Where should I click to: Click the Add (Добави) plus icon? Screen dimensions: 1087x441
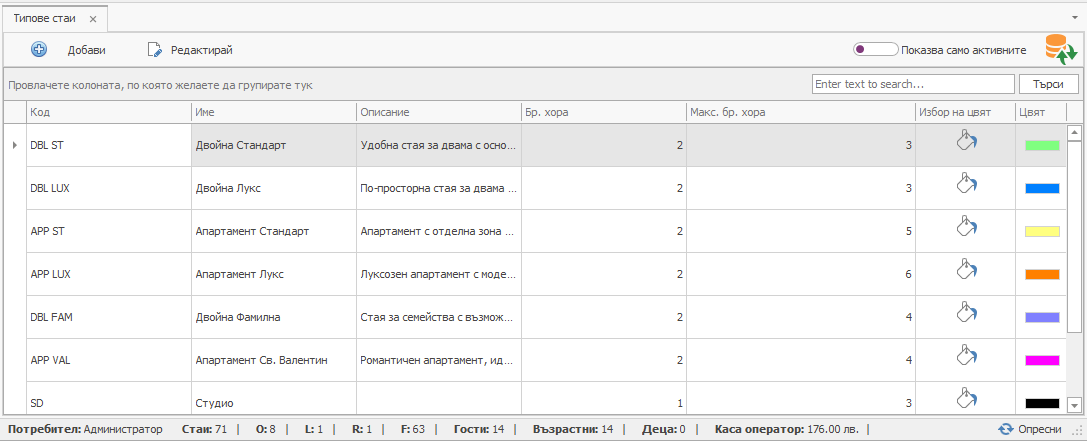[39, 49]
